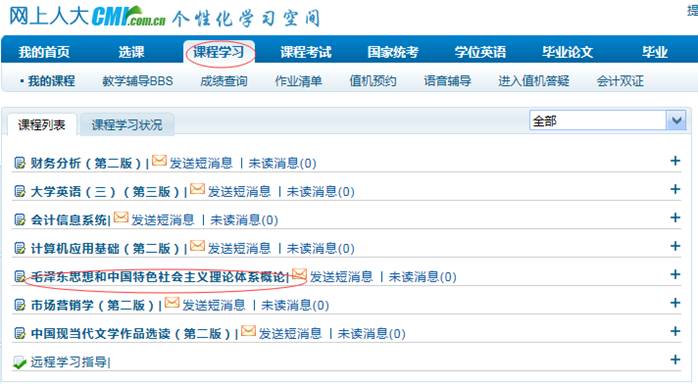Image resolution: width=698 pixels, height=384 pixels.
Task: Click the envelope icon for 财务分析 course
Action: (159, 161)
